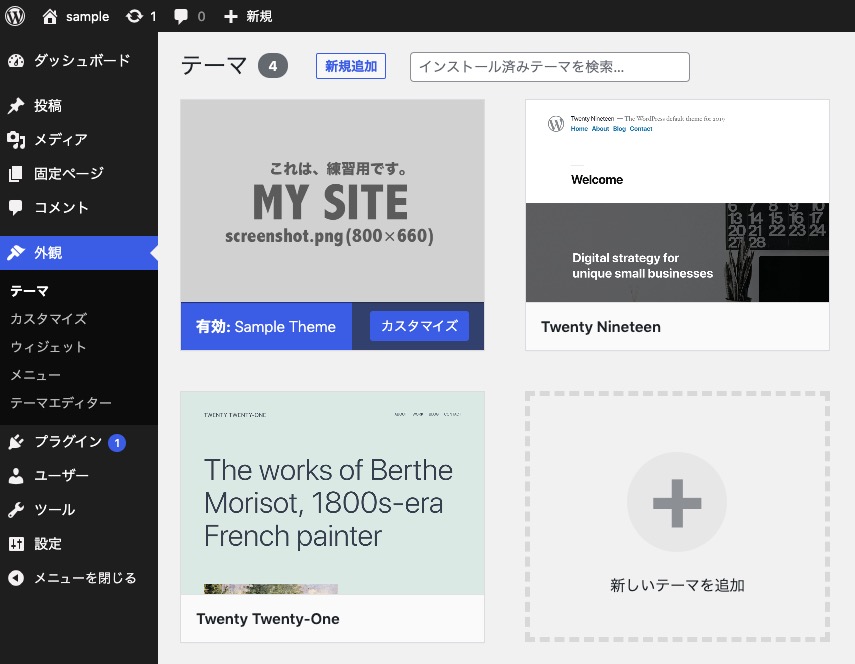Open プラグイン menu item
The height and width of the screenshot is (664, 855).
(x=79, y=442)
